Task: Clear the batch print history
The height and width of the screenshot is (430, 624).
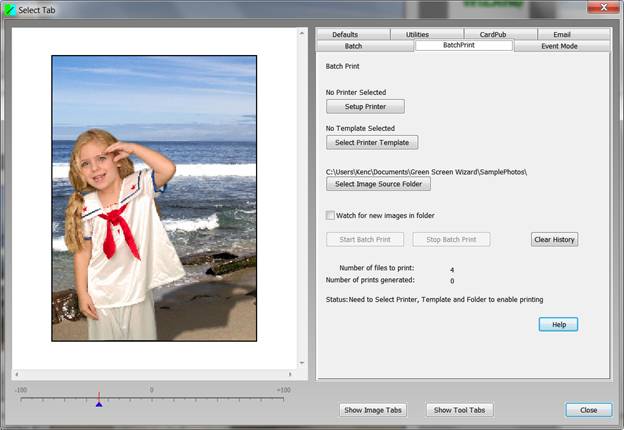Action: pos(554,239)
